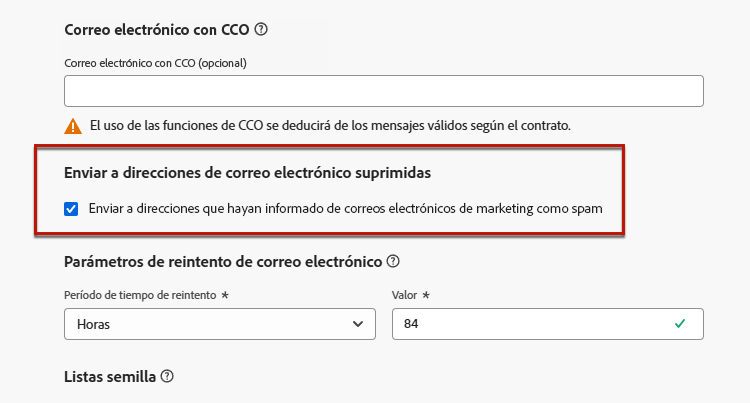Click the 'Correo electrónico con CCO' section heading
This screenshot has width=750, height=403.
click(157, 30)
